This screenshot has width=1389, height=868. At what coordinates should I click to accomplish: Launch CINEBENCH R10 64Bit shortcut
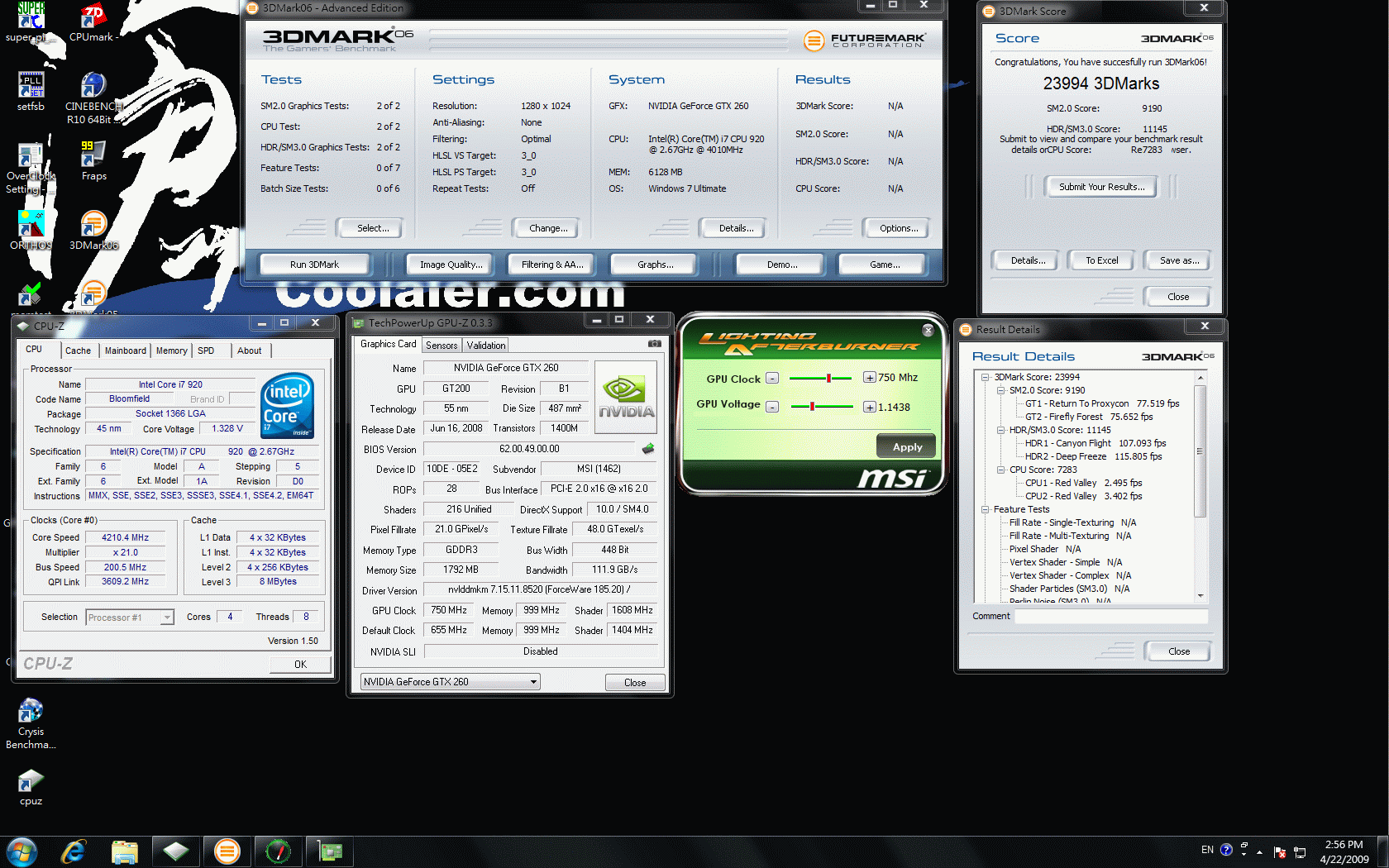click(x=93, y=98)
